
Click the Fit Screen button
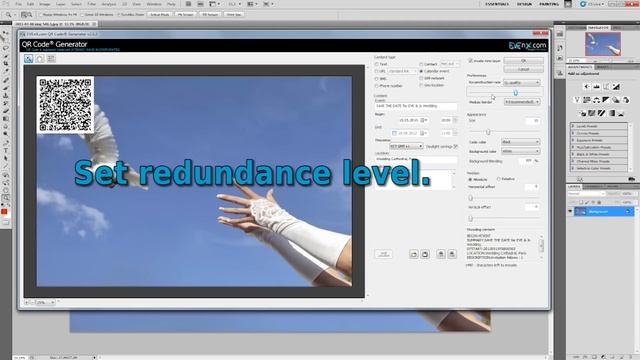click(x=186, y=15)
